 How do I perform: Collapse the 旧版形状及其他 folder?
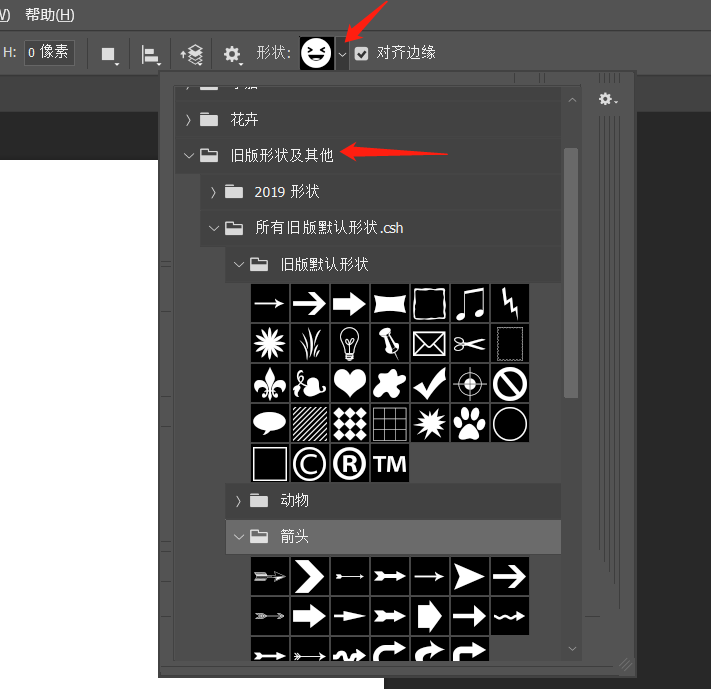coord(189,156)
